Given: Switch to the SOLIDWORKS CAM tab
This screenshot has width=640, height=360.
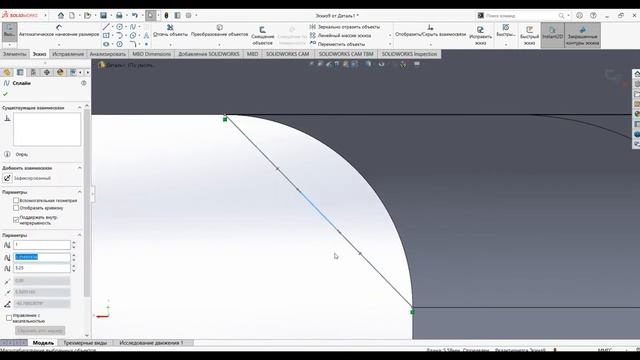Looking at the screenshot, I should [288, 54].
